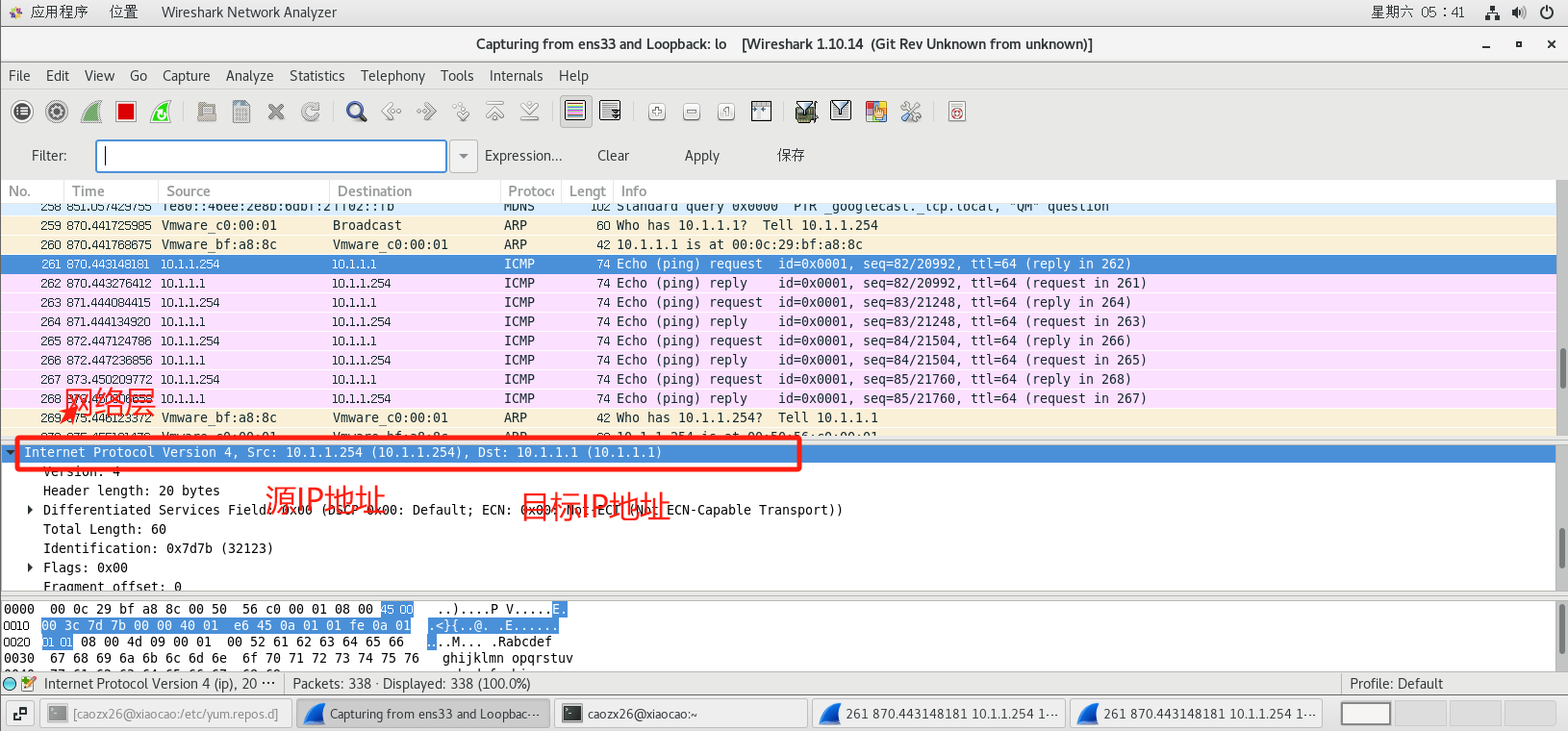Open the filter history dropdown arrow
Image resolution: width=1568 pixels, height=731 pixels.
click(x=464, y=156)
